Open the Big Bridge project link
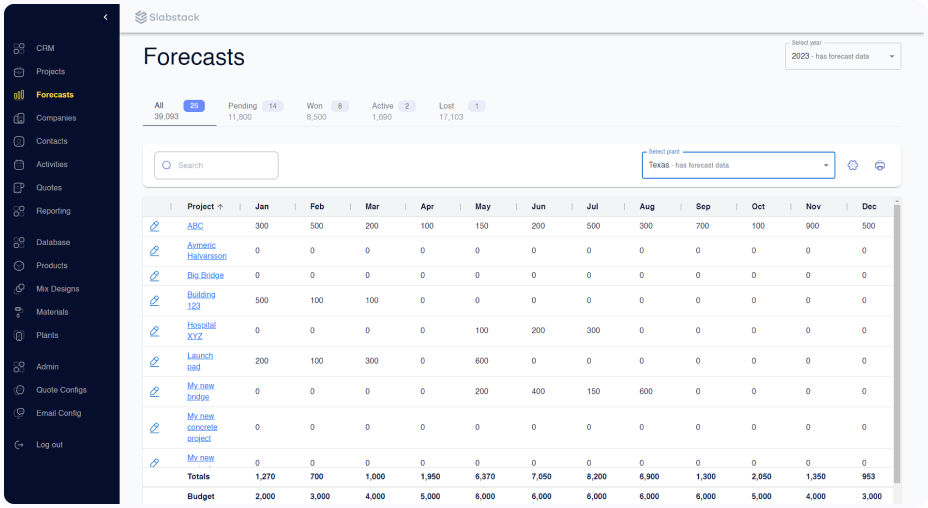This screenshot has width=928, height=508. click(205, 275)
